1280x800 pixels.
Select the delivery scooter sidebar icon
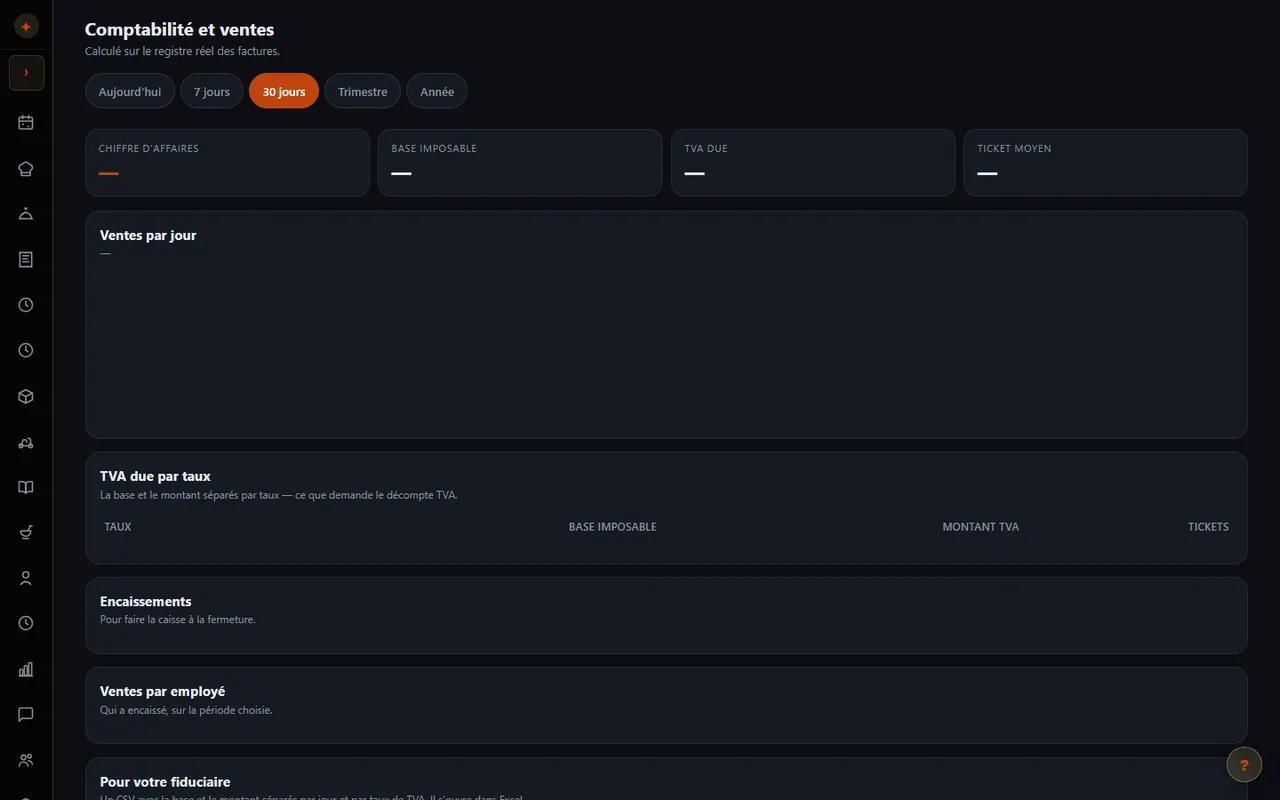(x=26, y=442)
